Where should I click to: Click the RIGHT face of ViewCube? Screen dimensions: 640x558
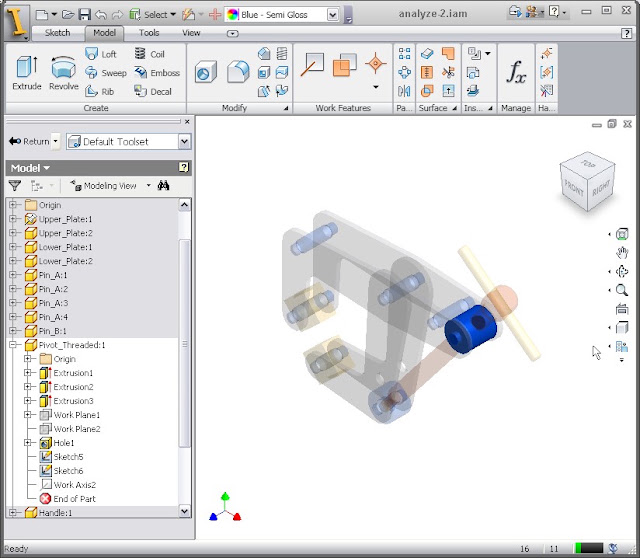coord(601,187)
